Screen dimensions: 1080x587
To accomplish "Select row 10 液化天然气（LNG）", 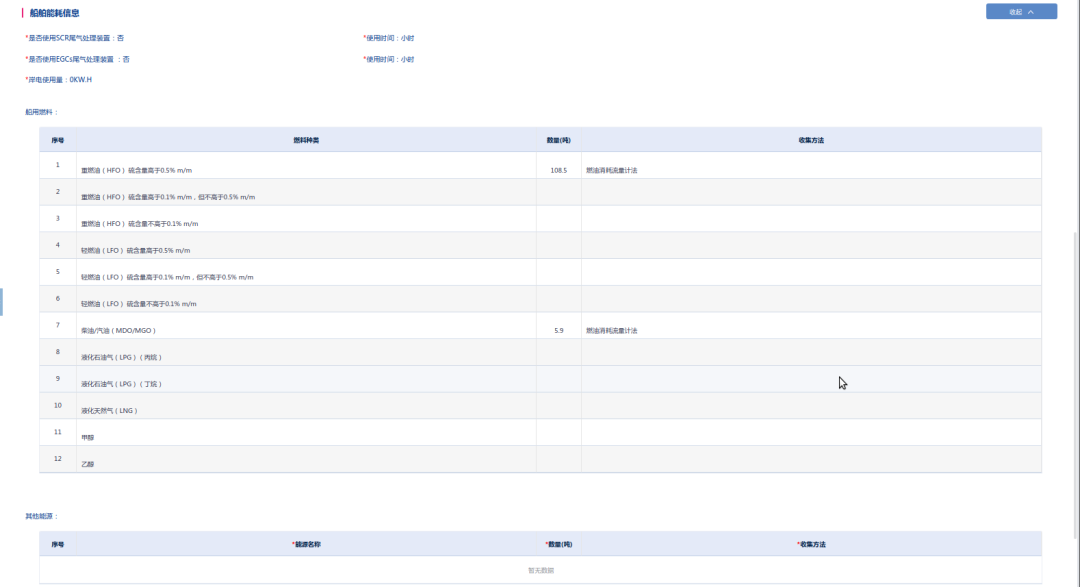I will 110,411.
